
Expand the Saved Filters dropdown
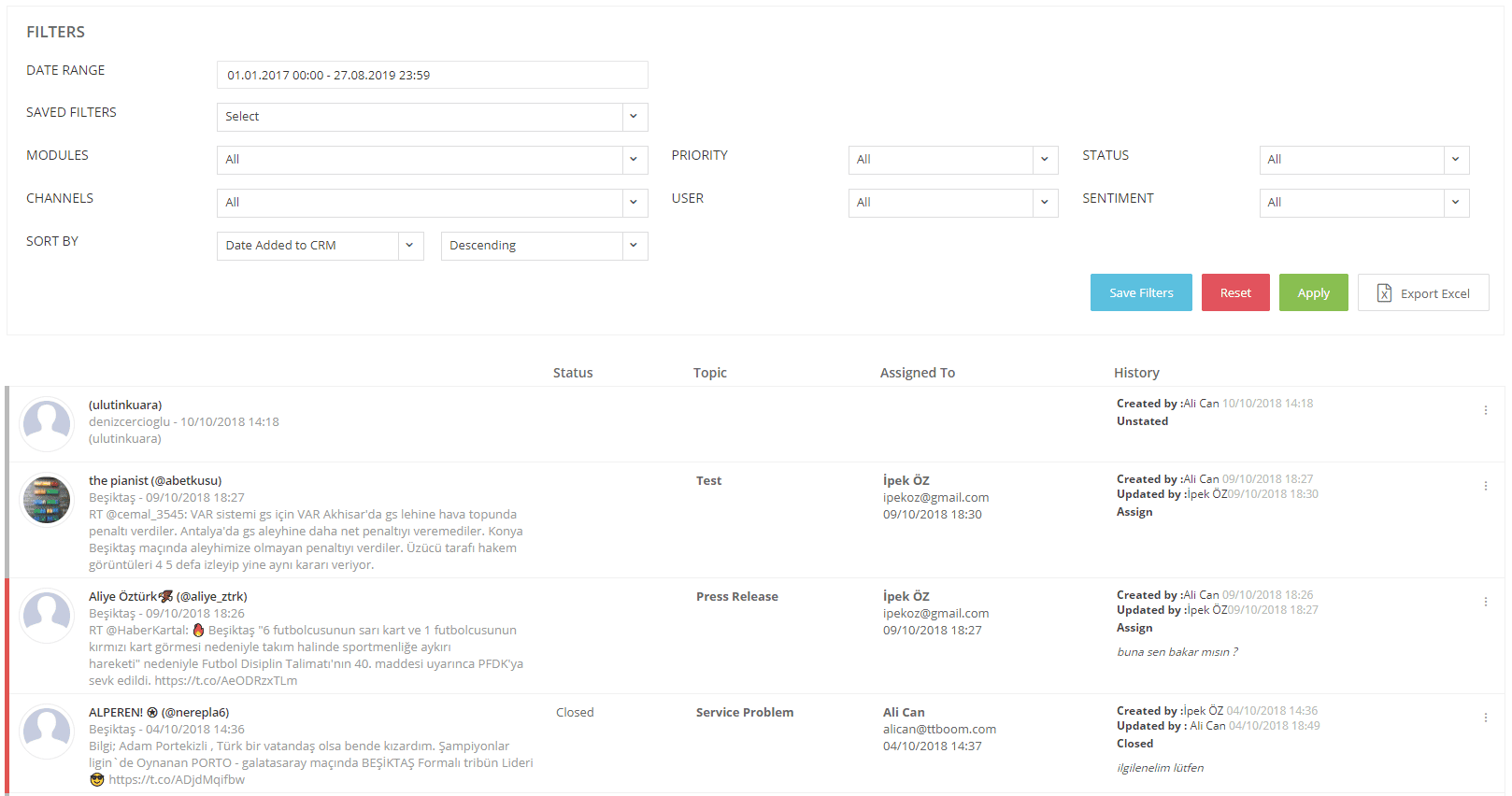point(433,117)
